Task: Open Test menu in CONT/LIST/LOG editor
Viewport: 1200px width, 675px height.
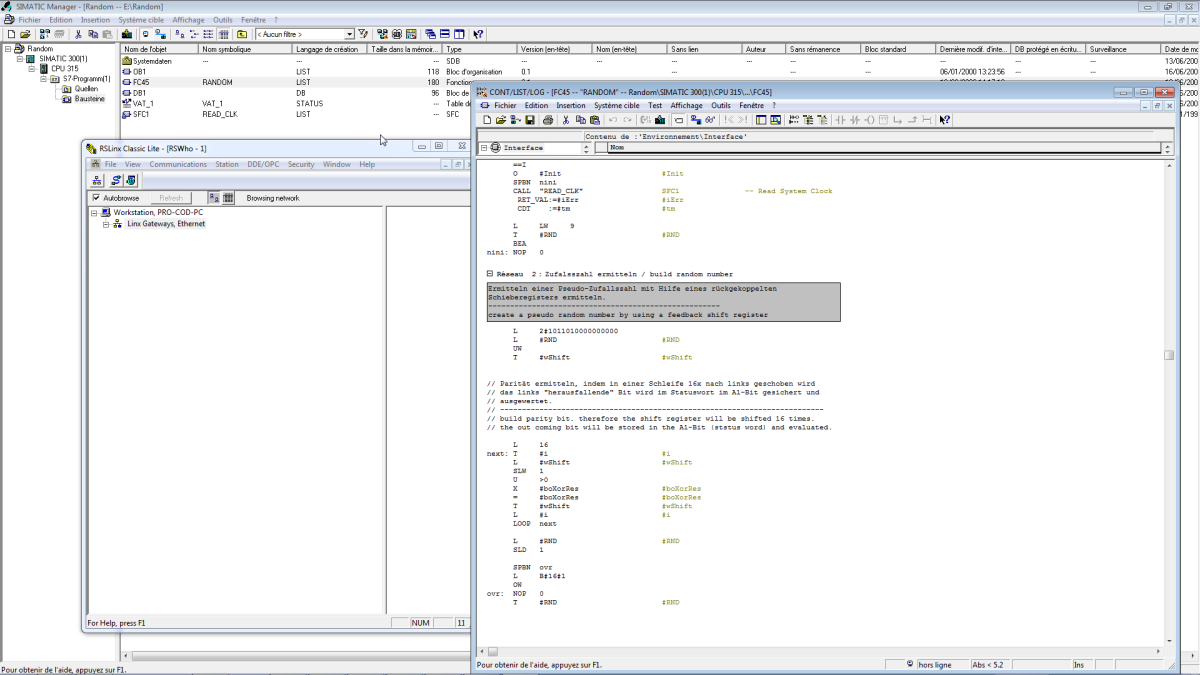Action: coord(655,105)
